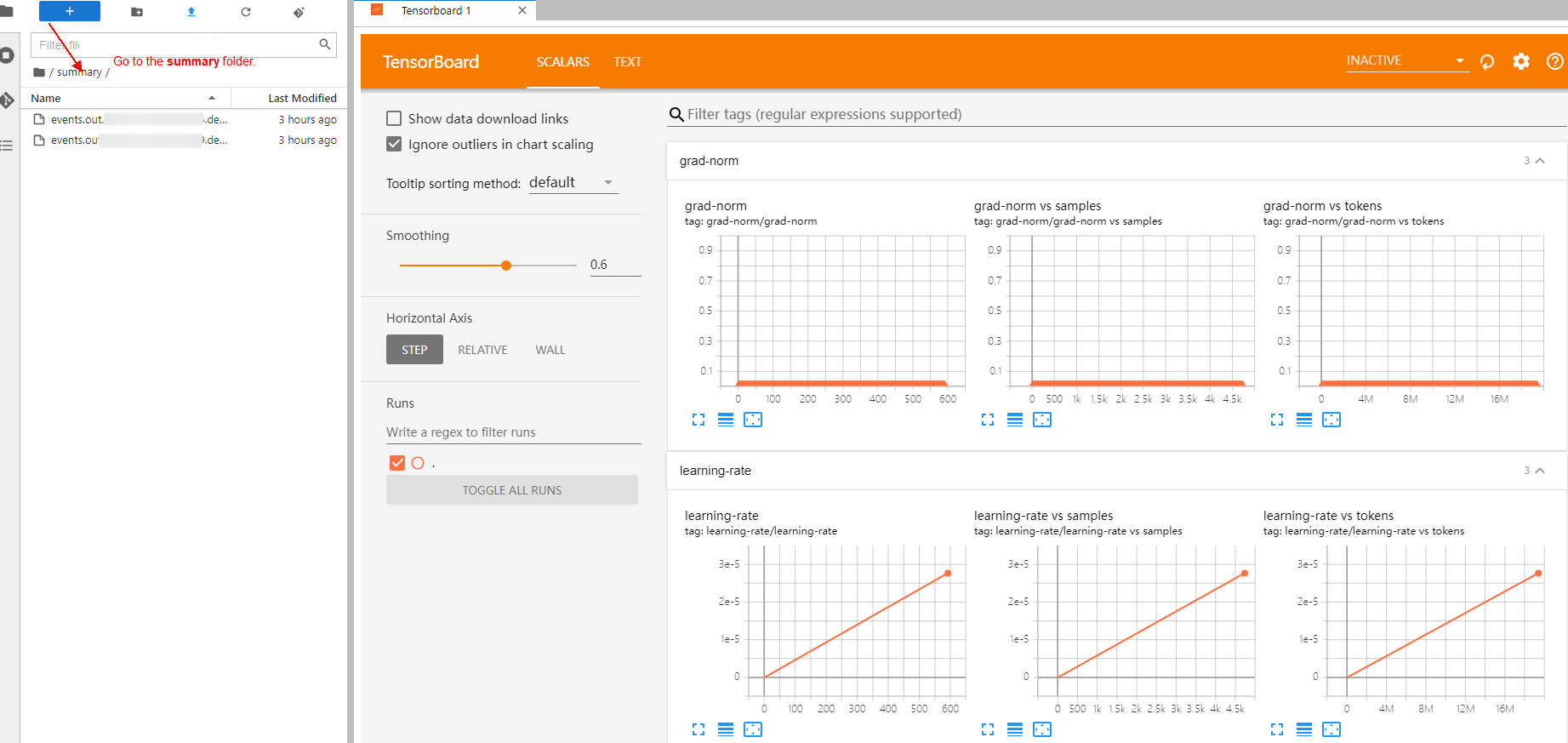The image size is (1568, 743).
Task: Open the TEXT tab
Action: click(x=628, y=61)
